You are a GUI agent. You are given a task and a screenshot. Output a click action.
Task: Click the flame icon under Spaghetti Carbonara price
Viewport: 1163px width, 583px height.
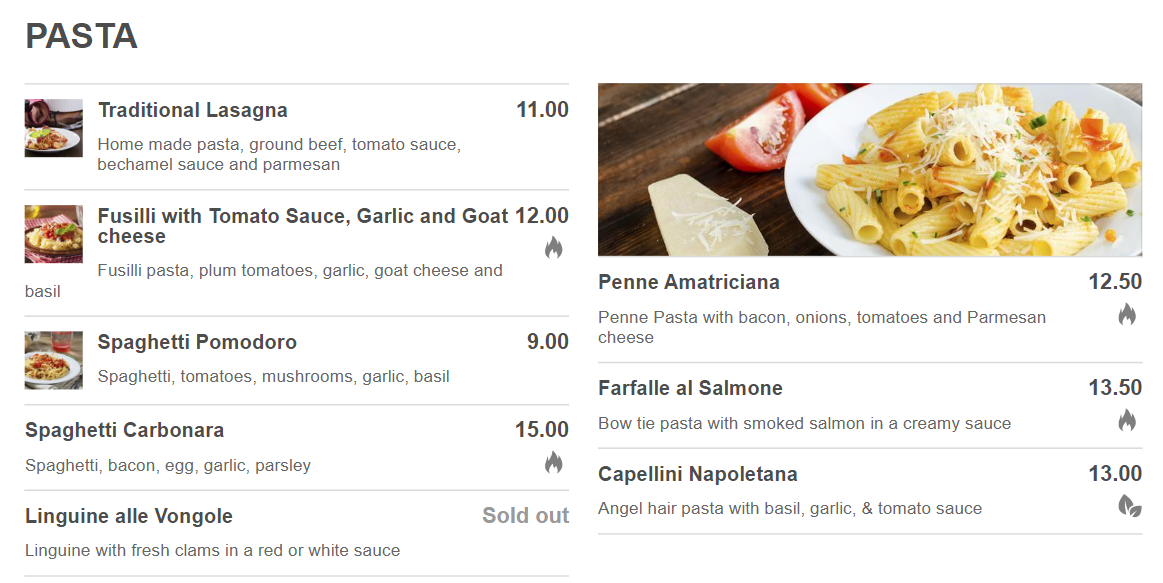point(553,462)
